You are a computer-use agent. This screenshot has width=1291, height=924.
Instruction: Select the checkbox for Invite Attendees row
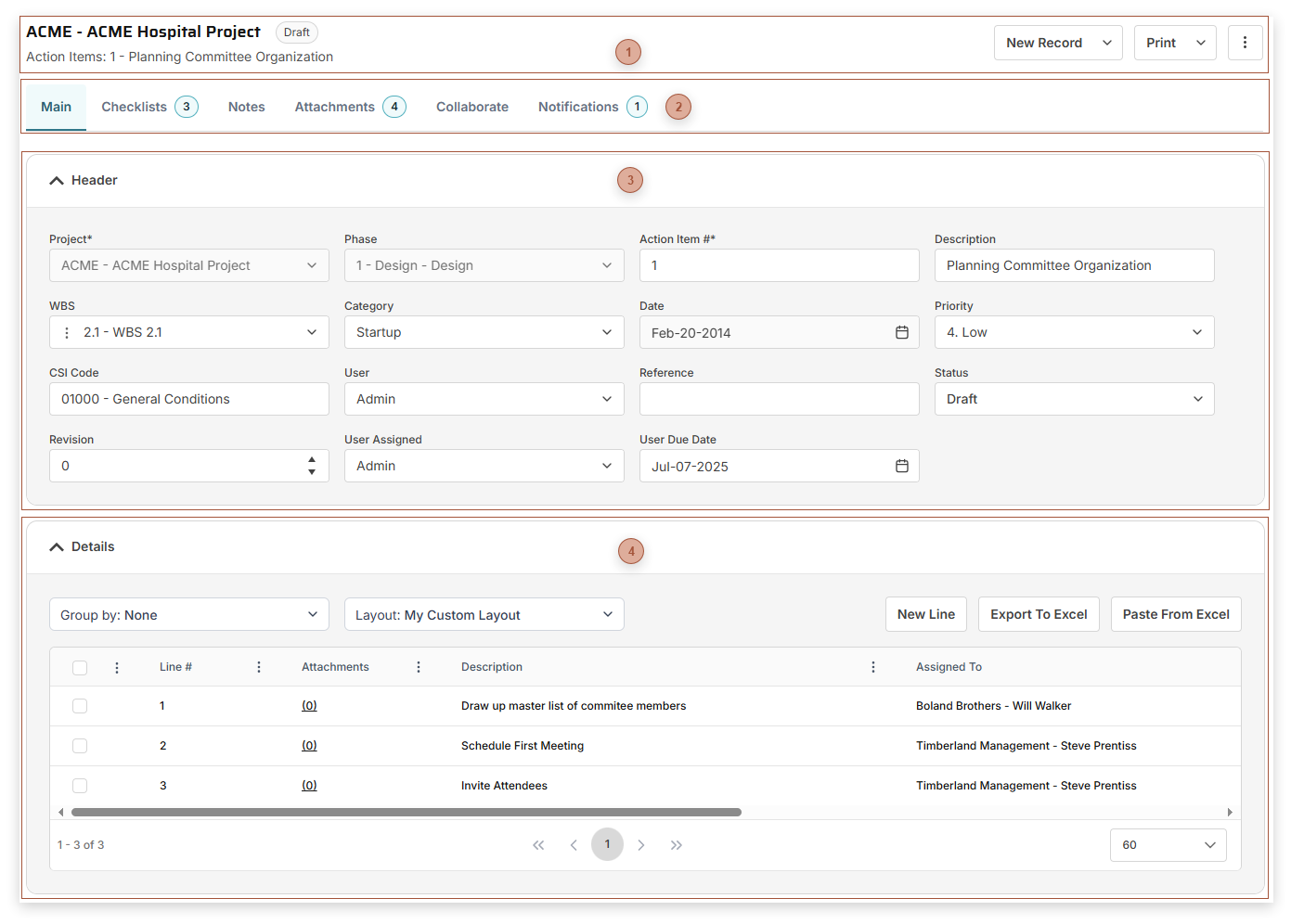coord(80,786)
